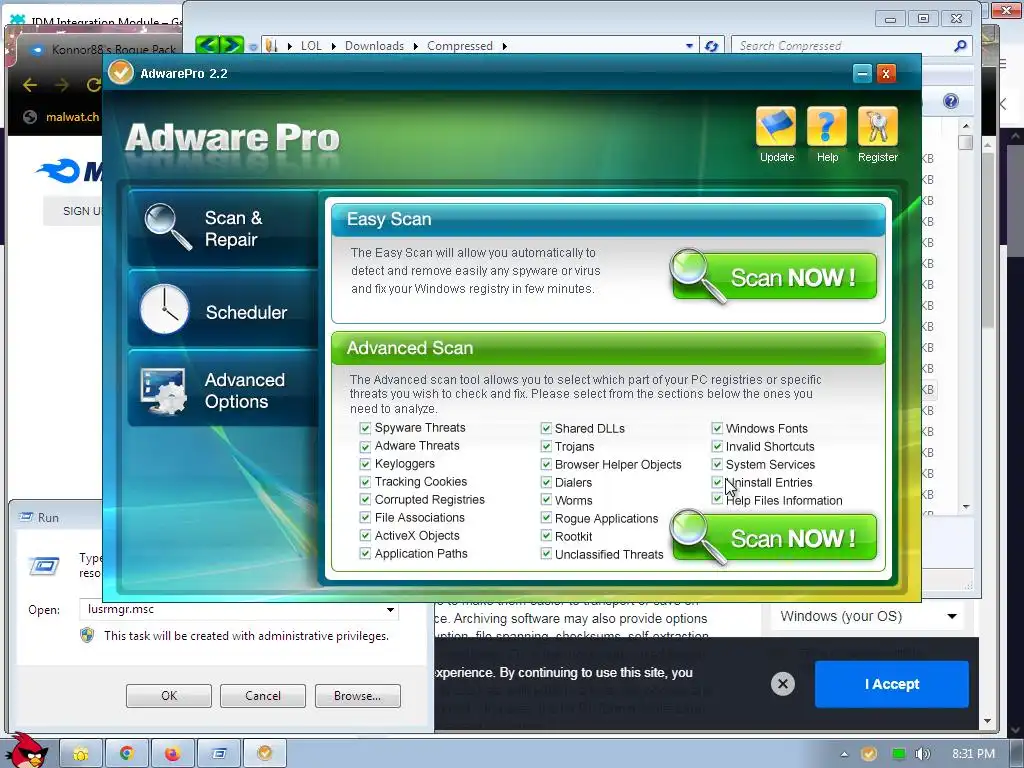Open Scan & Repair section

[223, 229]
